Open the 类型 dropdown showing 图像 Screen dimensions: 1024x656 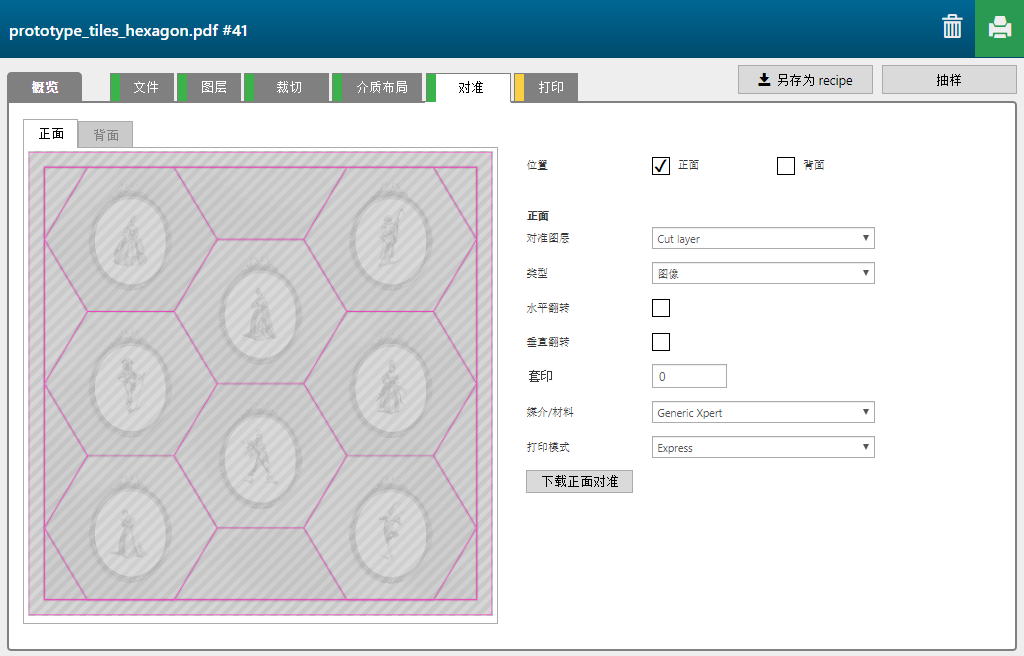(763, 273)
